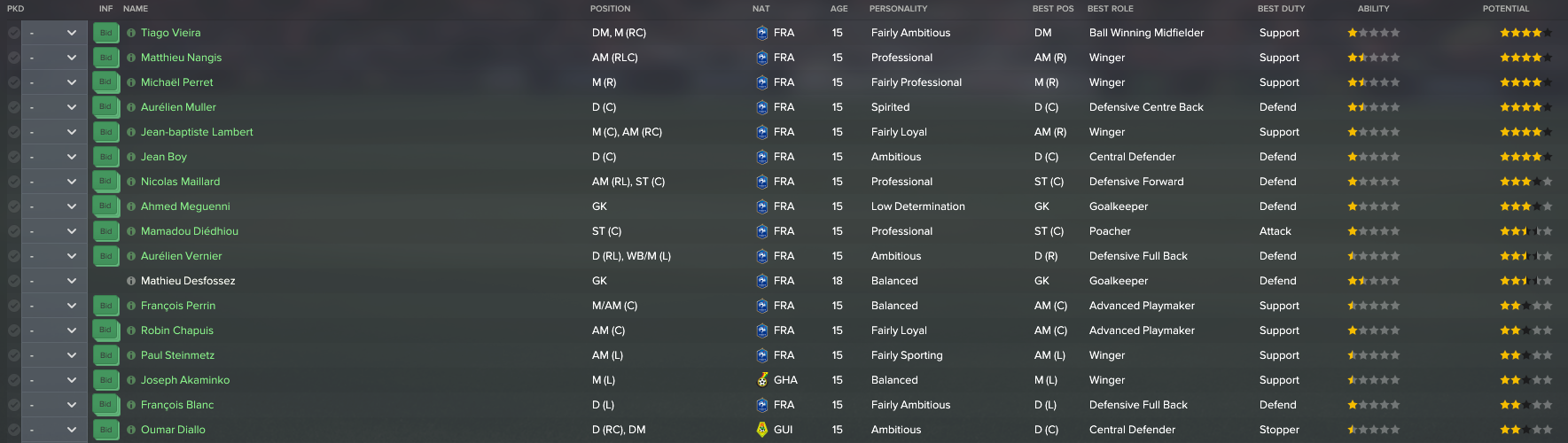Tick the selection checkmark for Tiago Vieira
This screenshot has width=1568, height=443.
pyautogui.click(x=13, y=33)
